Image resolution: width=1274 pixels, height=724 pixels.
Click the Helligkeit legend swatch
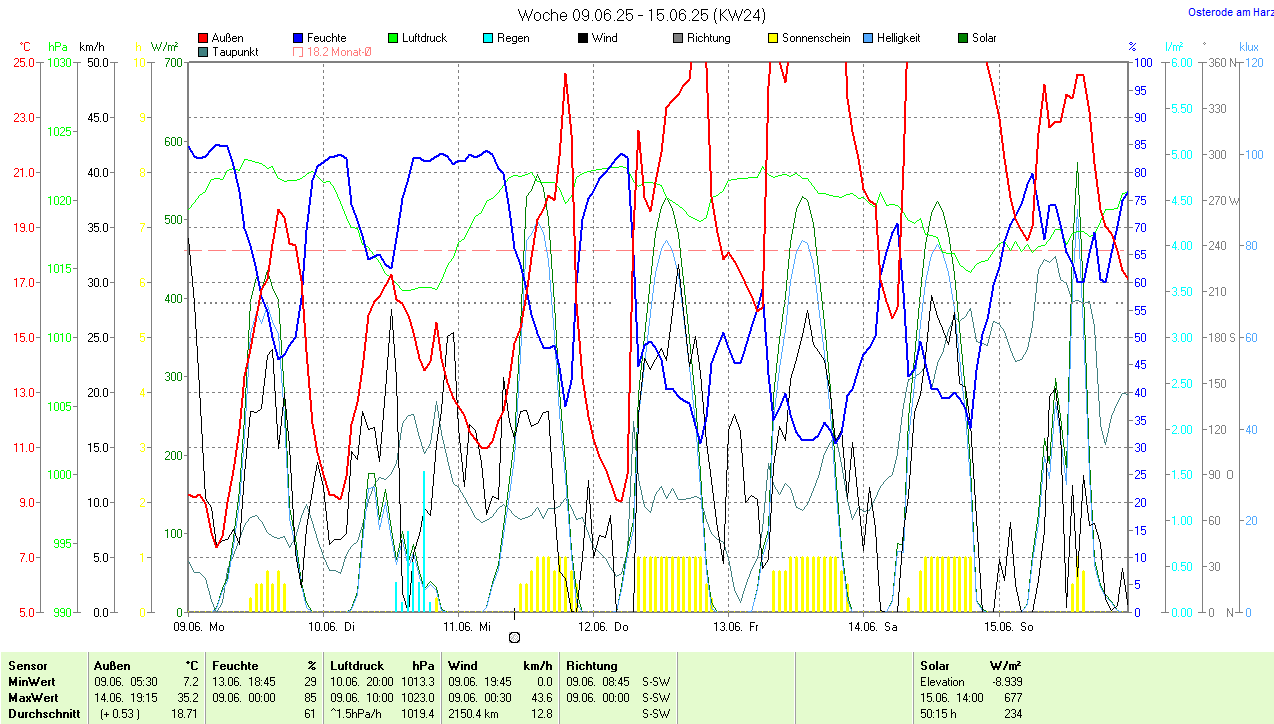[x=868, y=38]
